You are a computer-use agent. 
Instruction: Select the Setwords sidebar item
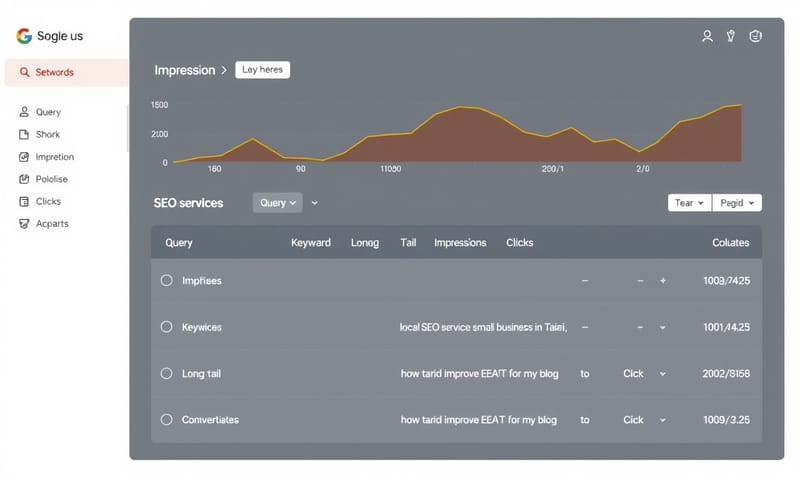(66, 72)
